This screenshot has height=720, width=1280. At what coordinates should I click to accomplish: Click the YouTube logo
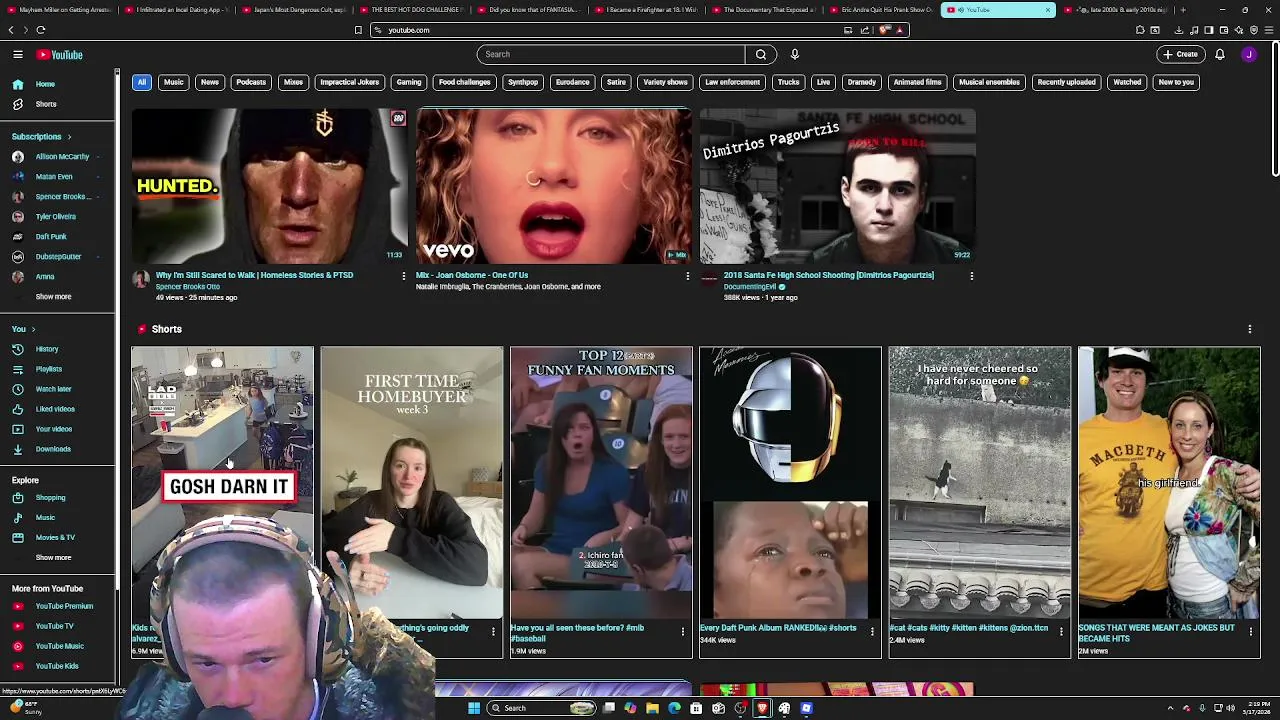pos(61,55)
